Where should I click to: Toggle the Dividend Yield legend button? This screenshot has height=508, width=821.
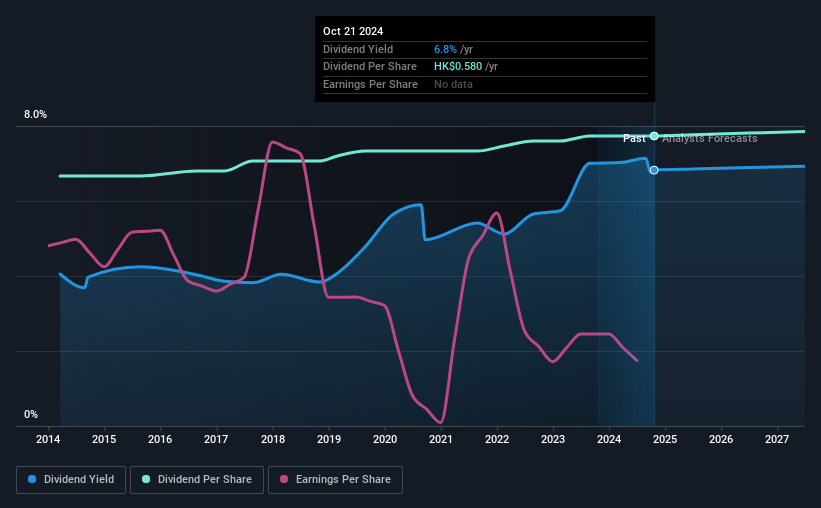point(71,480)
